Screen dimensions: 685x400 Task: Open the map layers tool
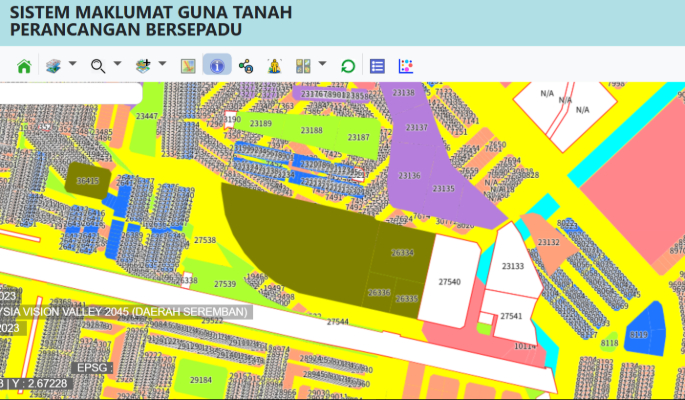tap(54, 66)
